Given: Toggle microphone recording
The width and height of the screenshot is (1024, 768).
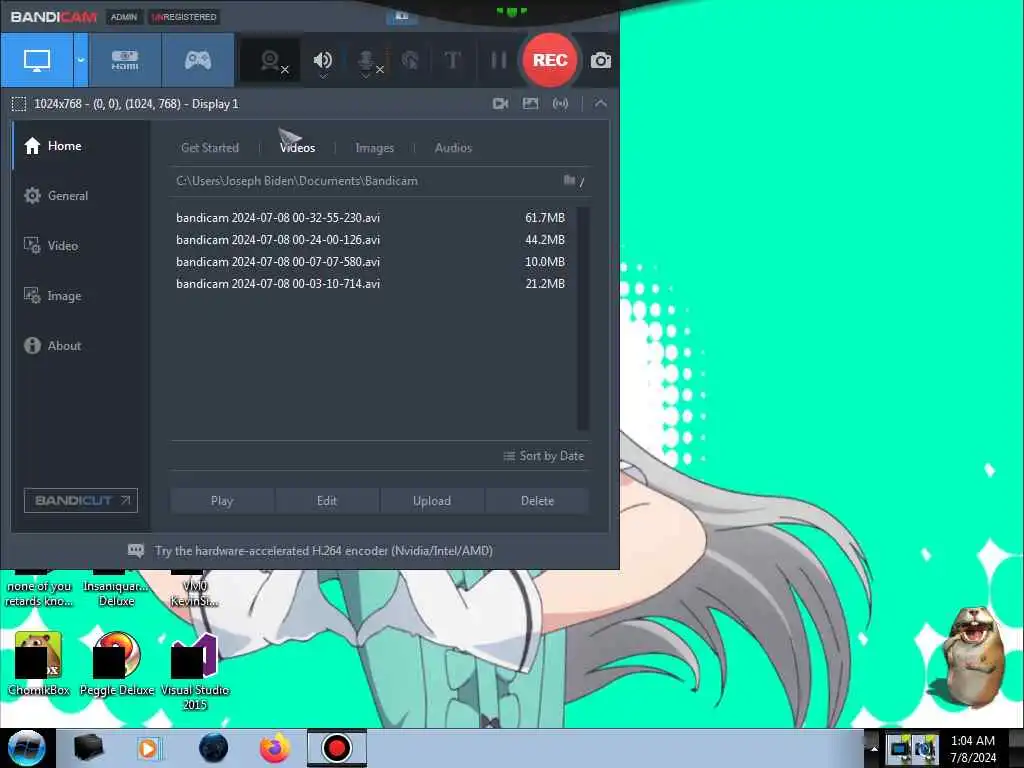Looking at the screenshot, I should pyautogui.click(x=368, y=62).
